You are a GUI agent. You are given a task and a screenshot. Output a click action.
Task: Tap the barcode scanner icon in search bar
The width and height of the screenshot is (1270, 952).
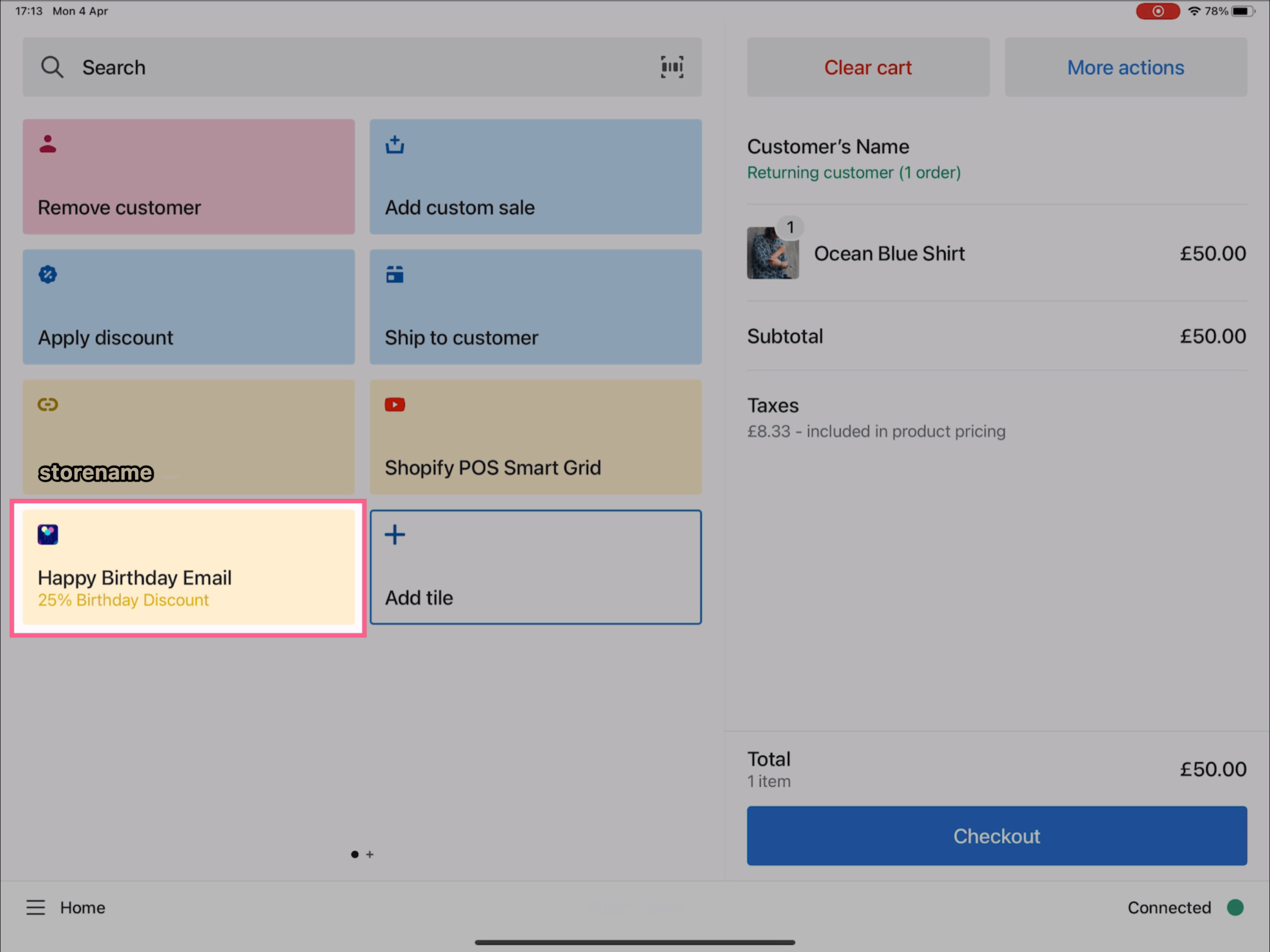click(x=671, y=67)
